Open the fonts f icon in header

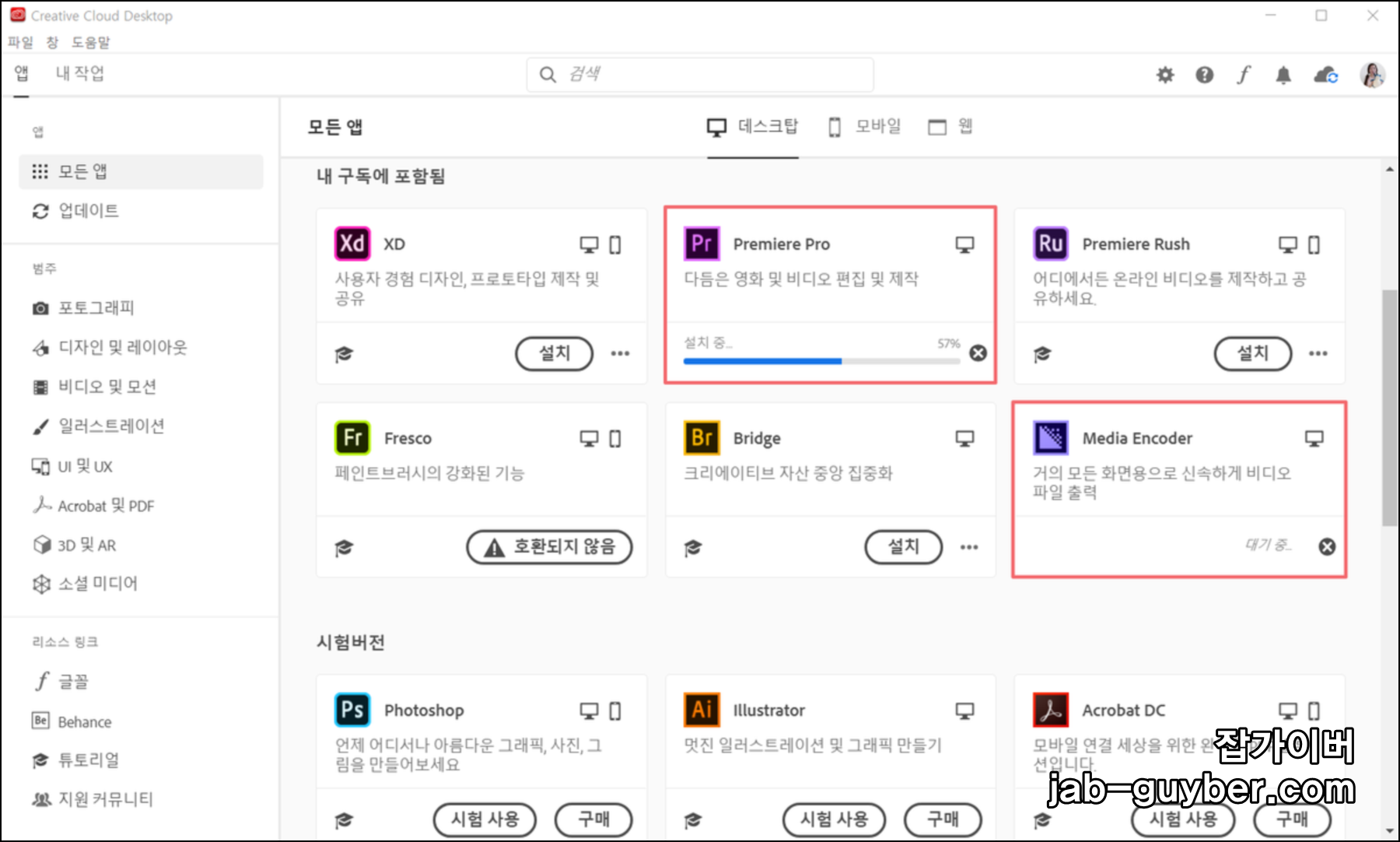(1244, 75)
